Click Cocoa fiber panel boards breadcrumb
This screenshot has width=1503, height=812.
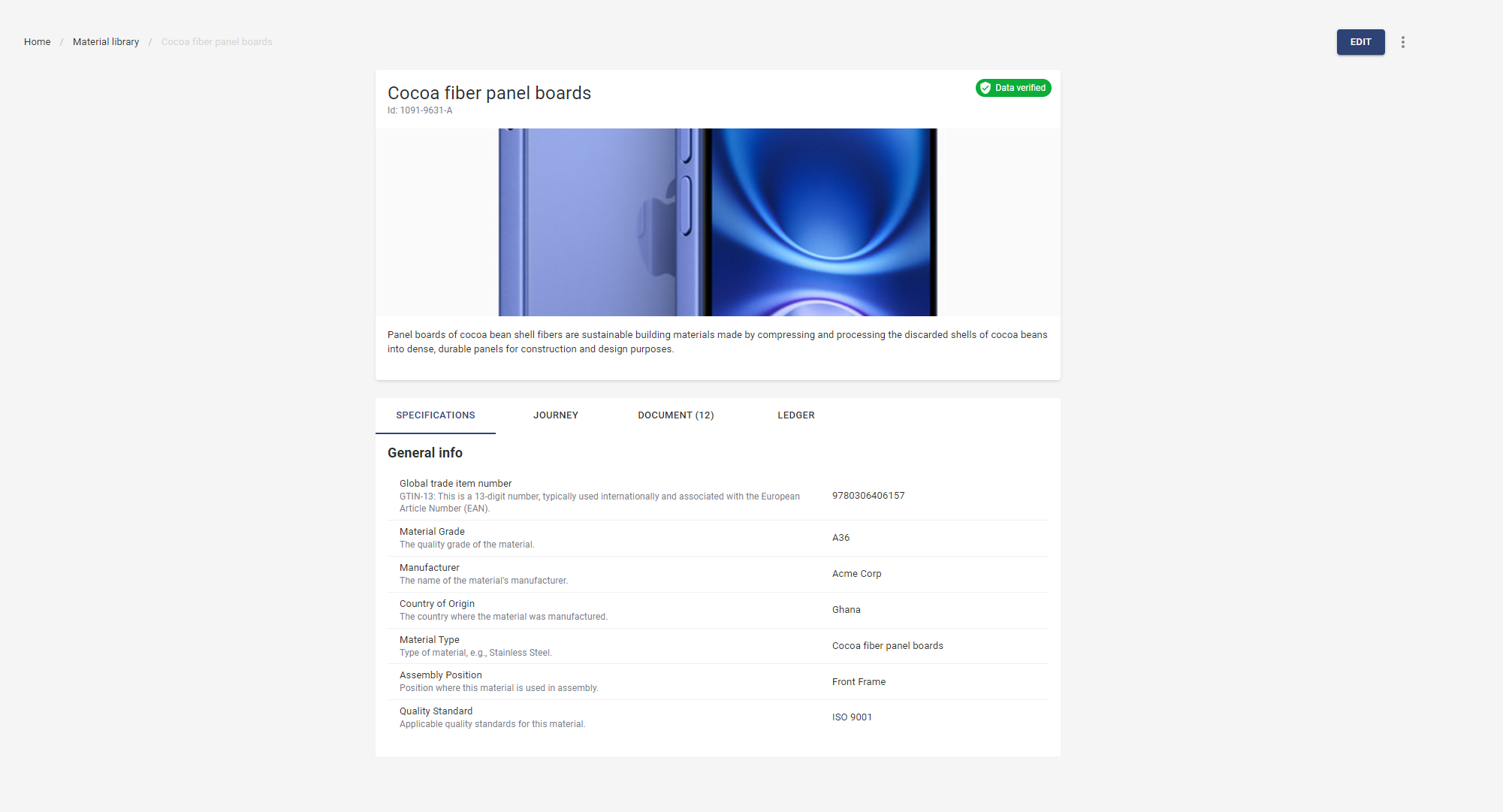coord(216,42)
